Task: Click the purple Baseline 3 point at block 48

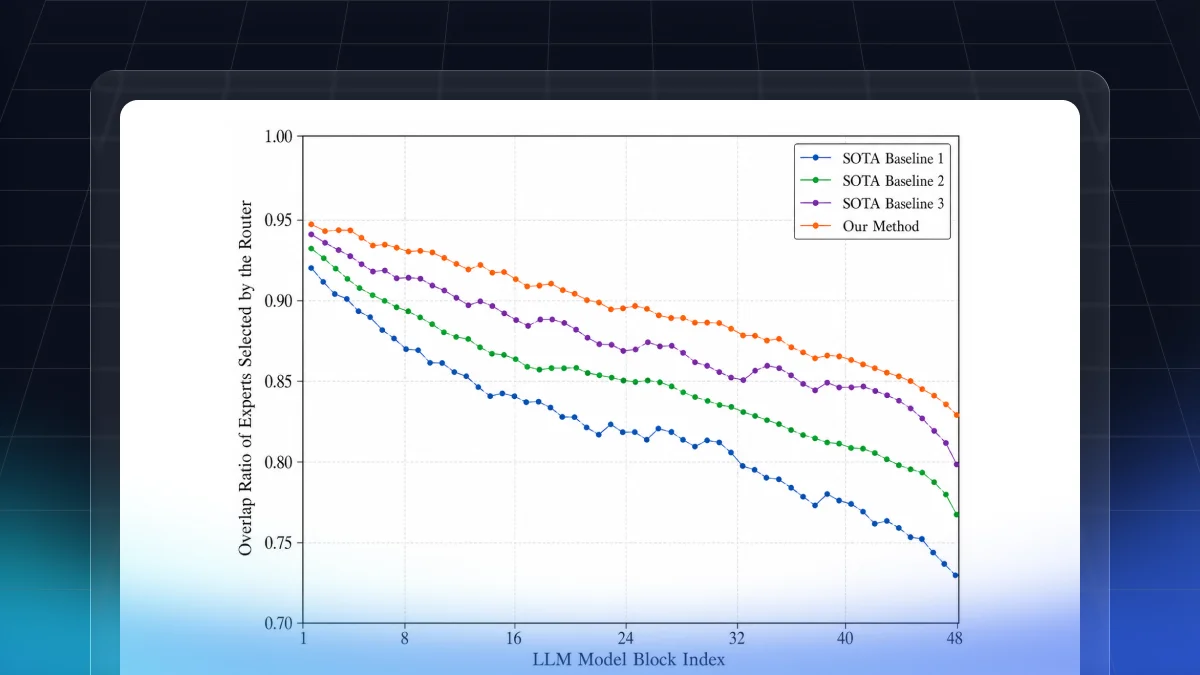Action: tap(956, 464)
